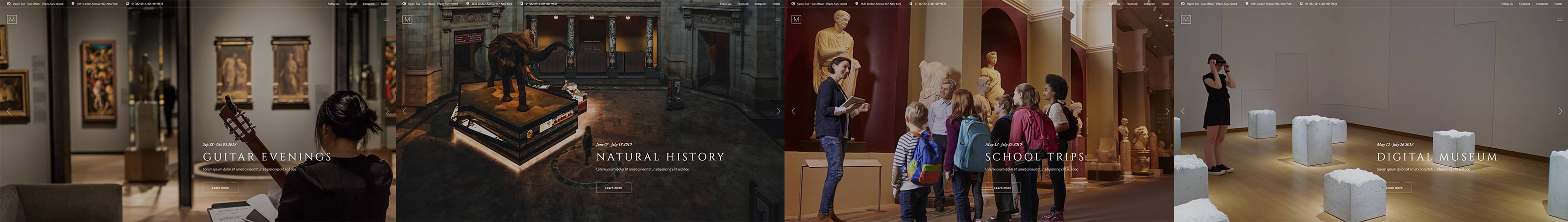The image size is (1568, 222).
Task: Open the hamburger menu on the Guitar Evenings slide
Action: [386, 20]
